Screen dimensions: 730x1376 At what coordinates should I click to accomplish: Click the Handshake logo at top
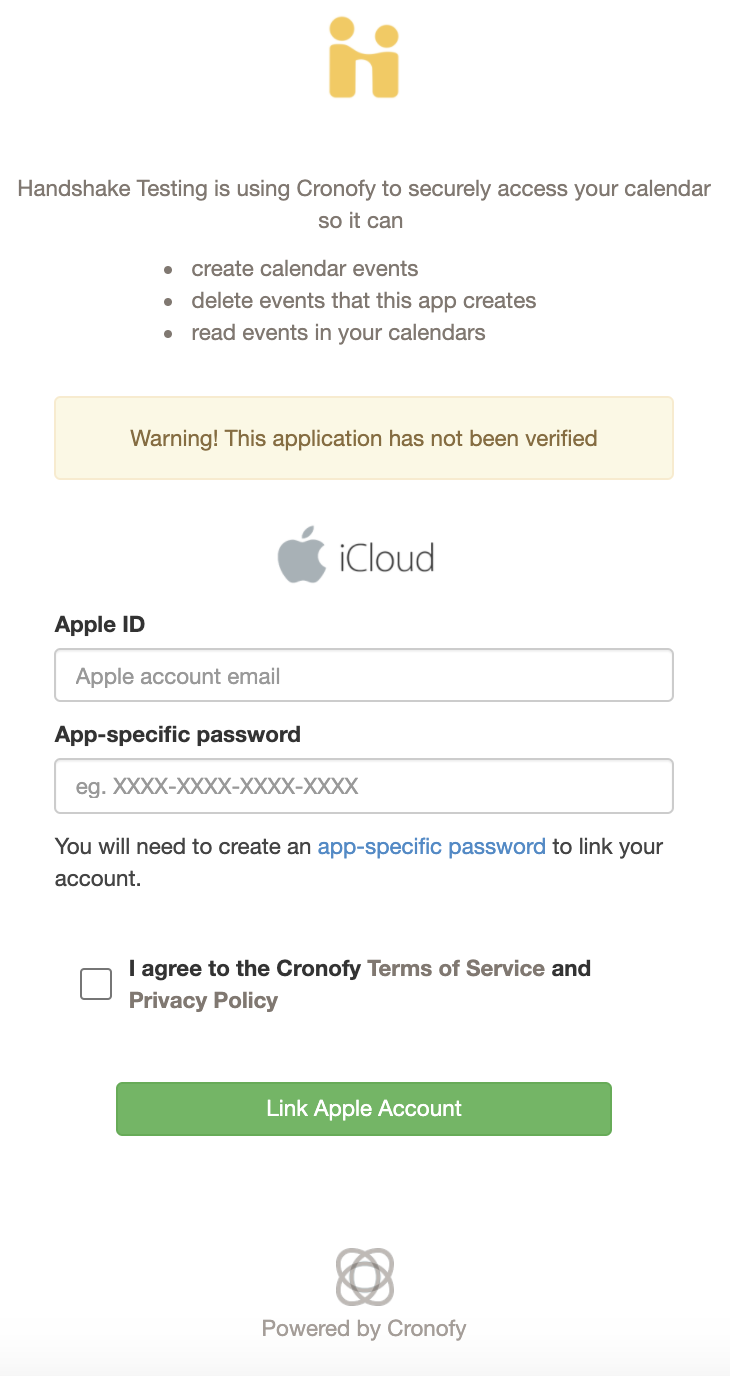[x=364, y=58]
